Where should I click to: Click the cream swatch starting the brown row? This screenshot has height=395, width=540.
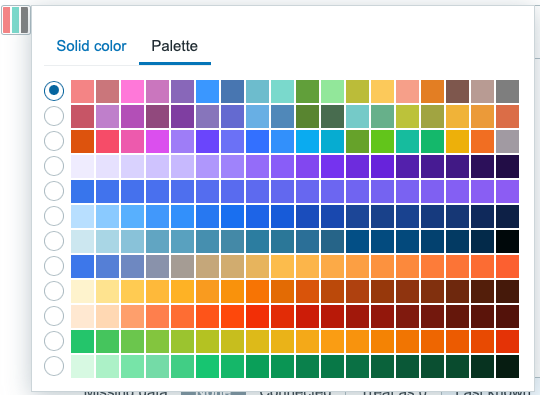(x=82, y=291)
